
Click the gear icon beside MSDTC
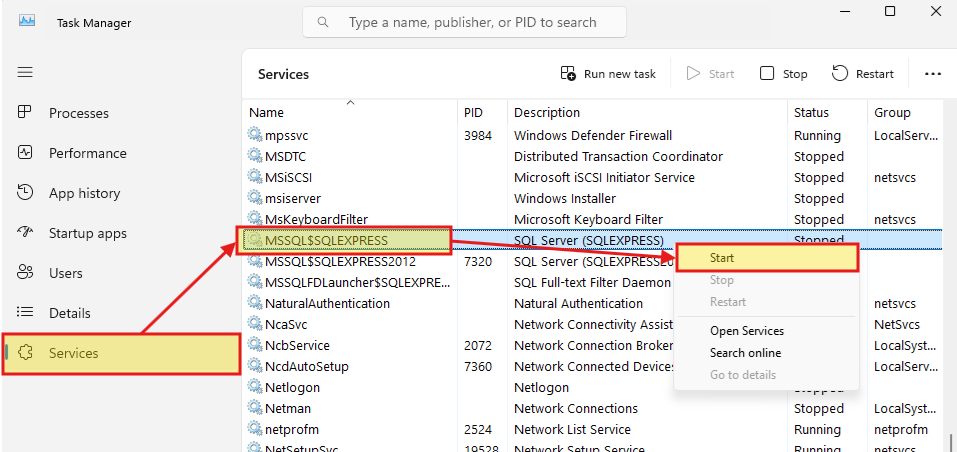coord(254,156)
